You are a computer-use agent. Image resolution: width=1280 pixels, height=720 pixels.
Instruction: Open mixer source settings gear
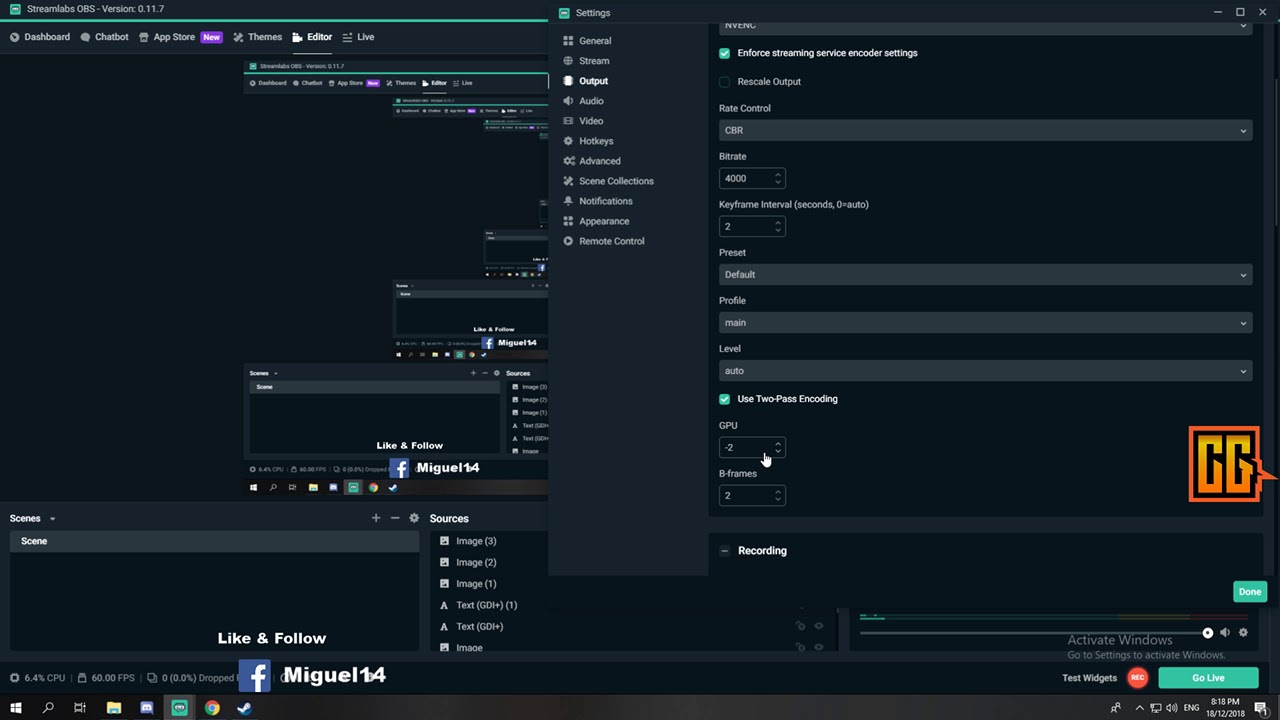point(1243,633)
